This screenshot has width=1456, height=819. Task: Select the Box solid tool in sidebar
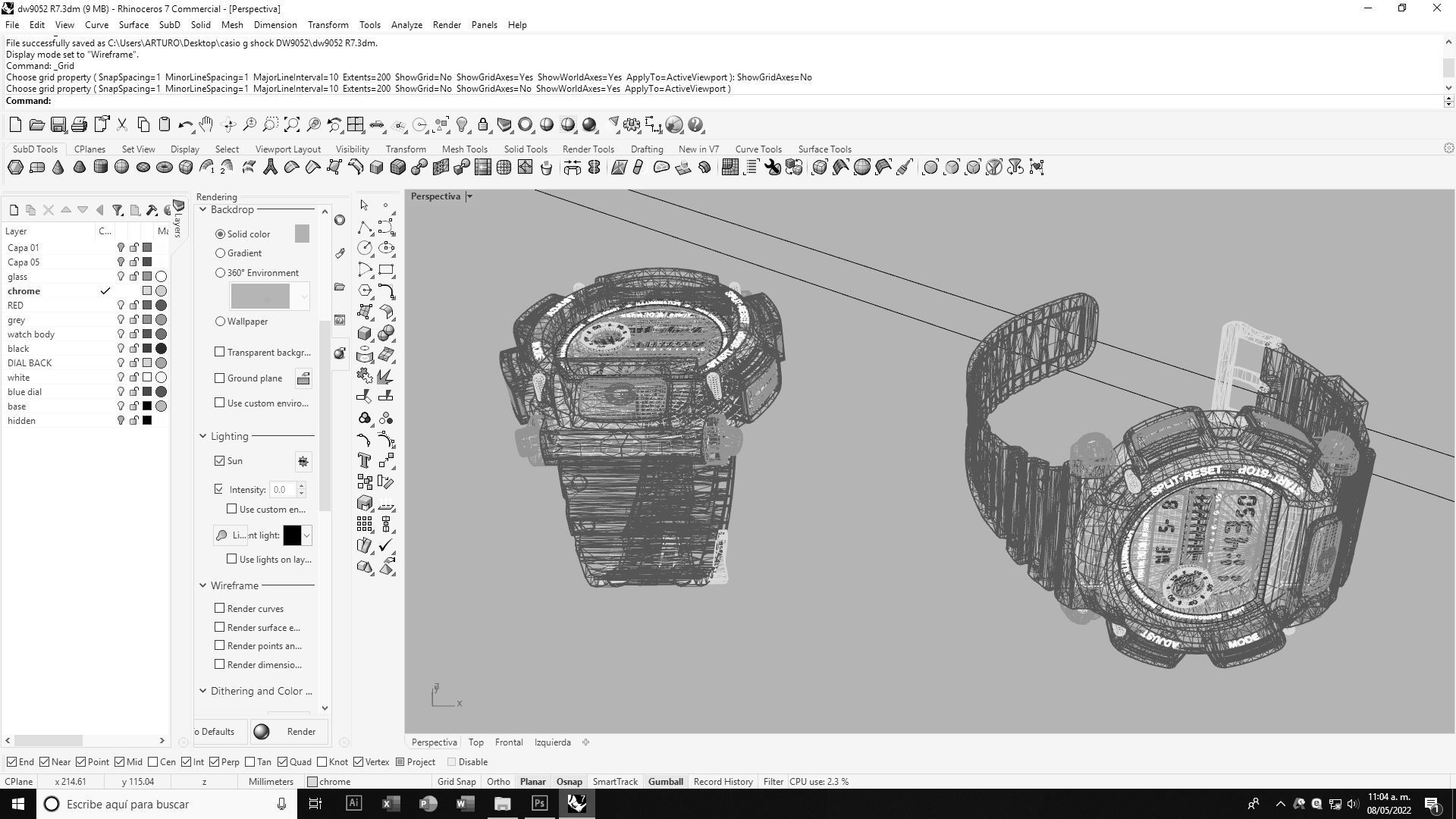(365, 334)
